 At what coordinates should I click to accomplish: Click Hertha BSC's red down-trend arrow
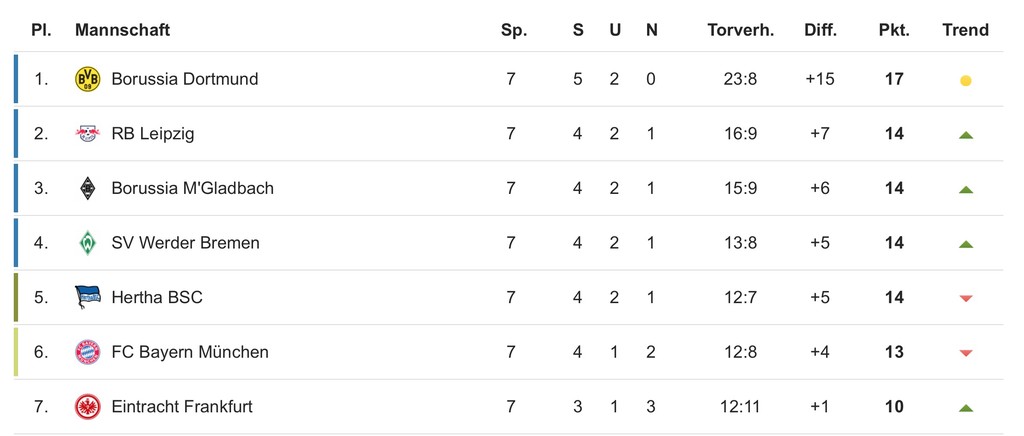[966, 298]
